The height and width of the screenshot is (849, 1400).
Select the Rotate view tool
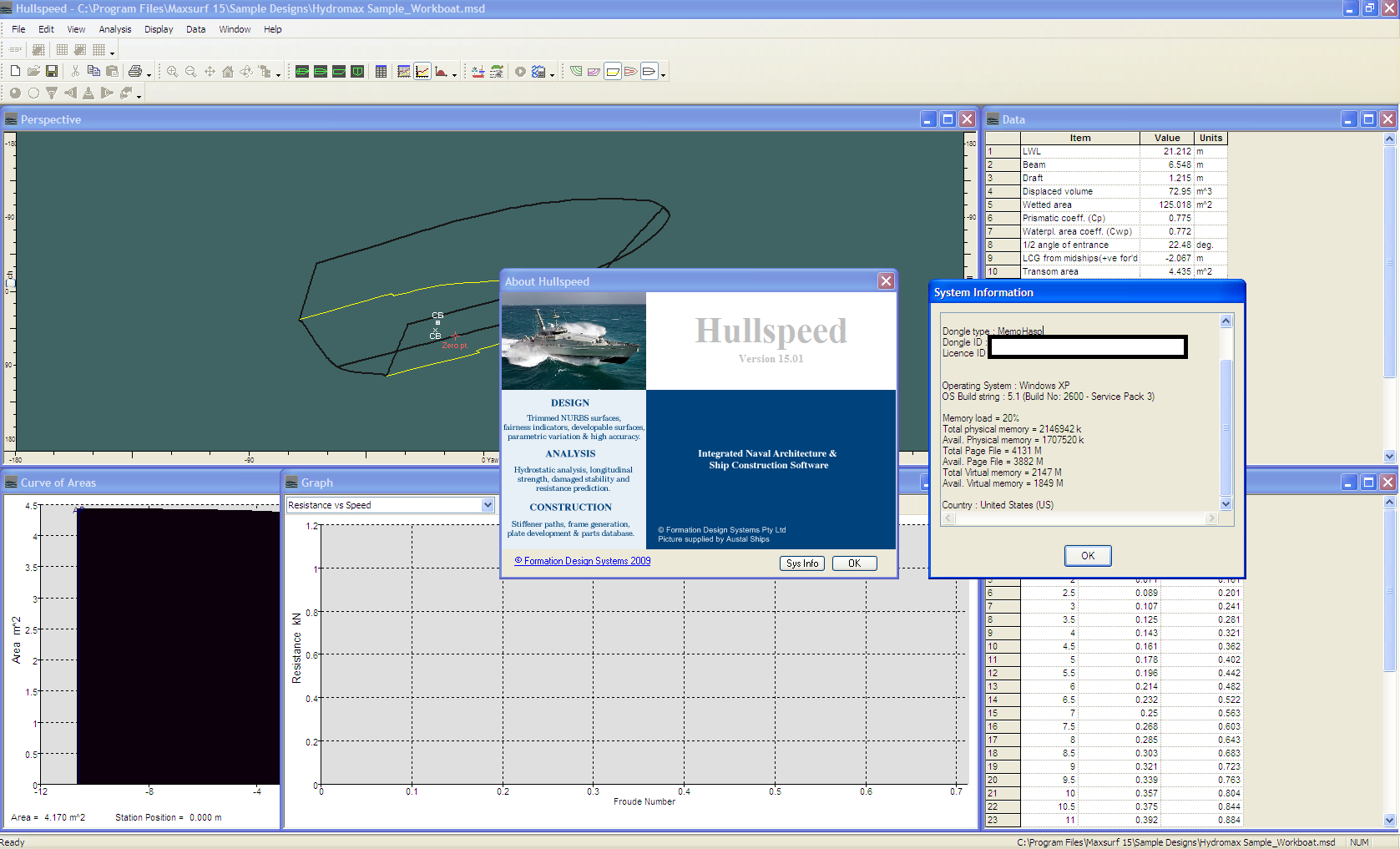coord(246,72)
